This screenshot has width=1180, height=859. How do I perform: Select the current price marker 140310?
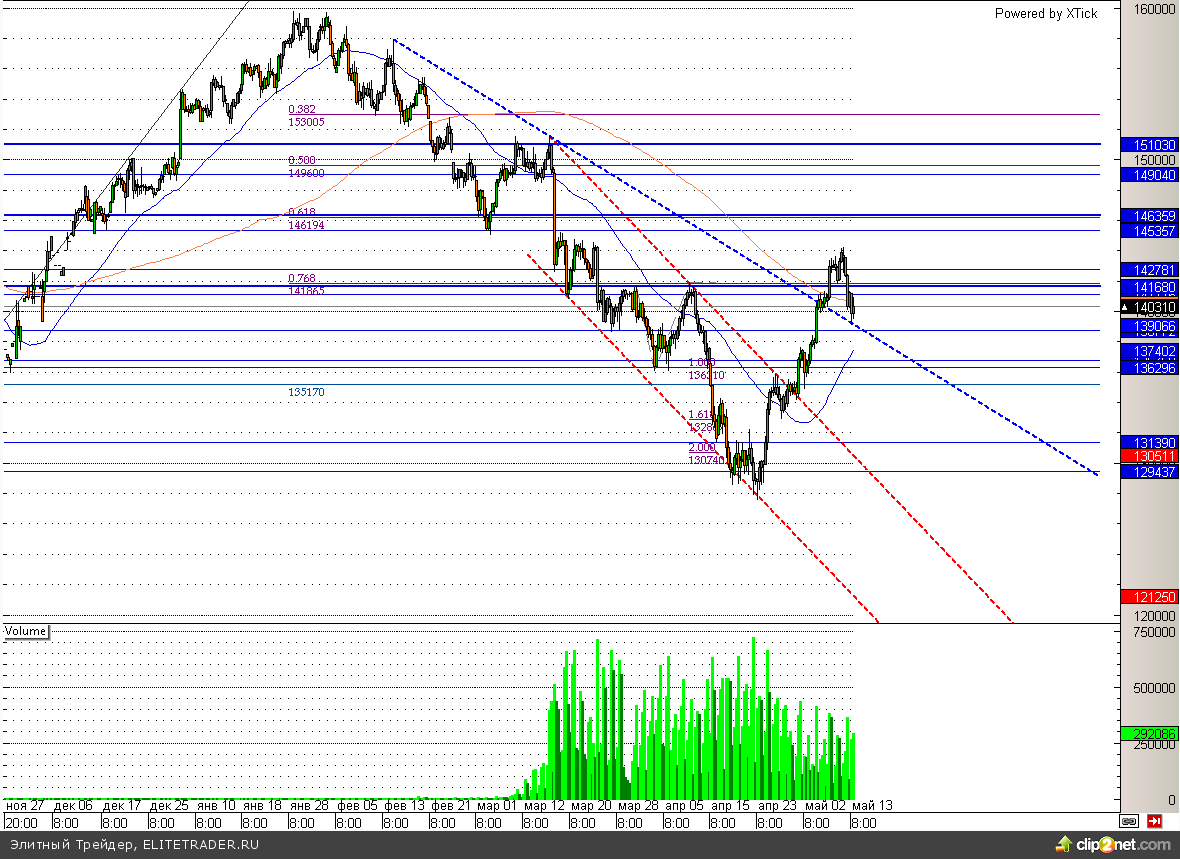1149,308
